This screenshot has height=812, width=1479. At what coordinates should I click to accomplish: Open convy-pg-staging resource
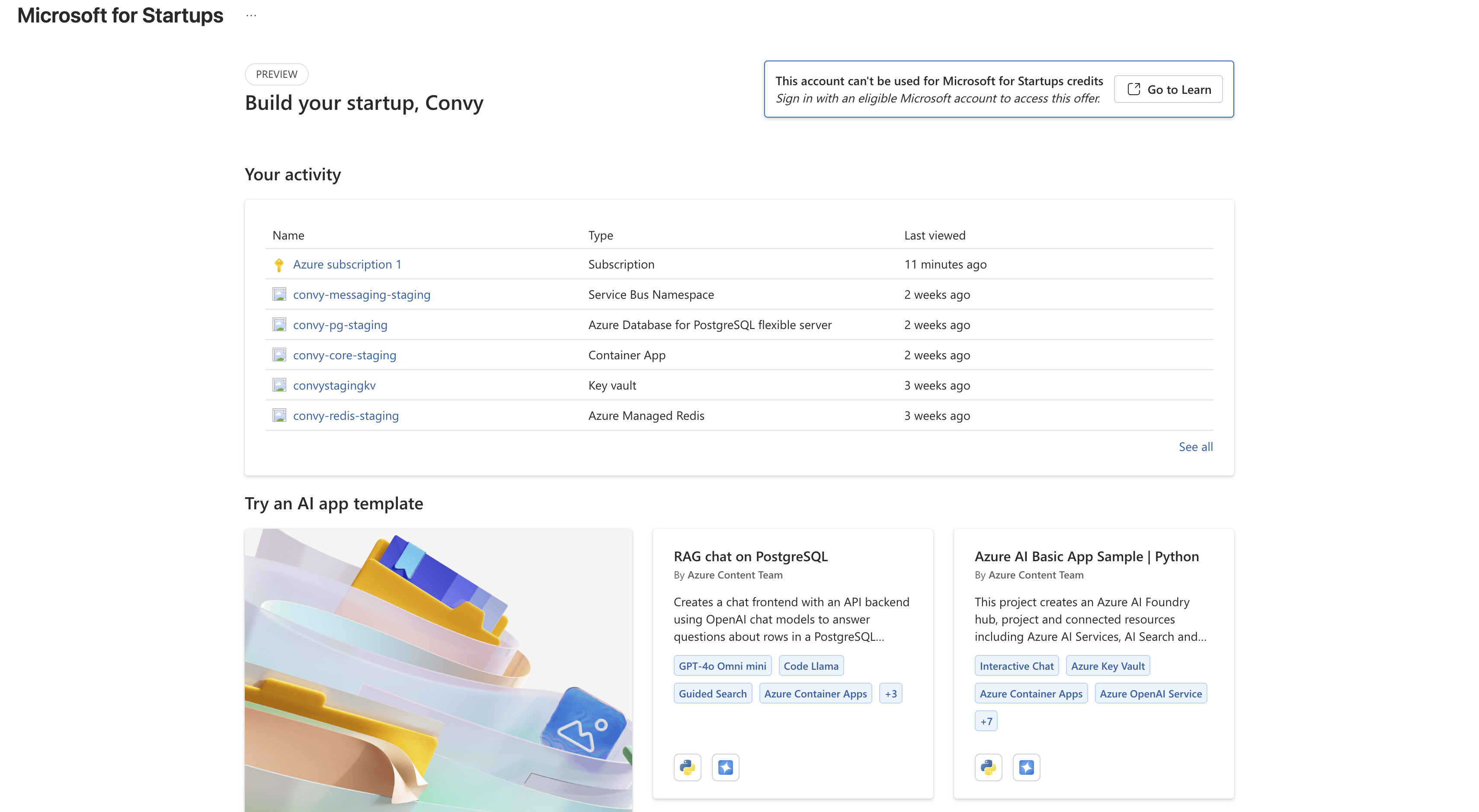[x=340, y=325]
